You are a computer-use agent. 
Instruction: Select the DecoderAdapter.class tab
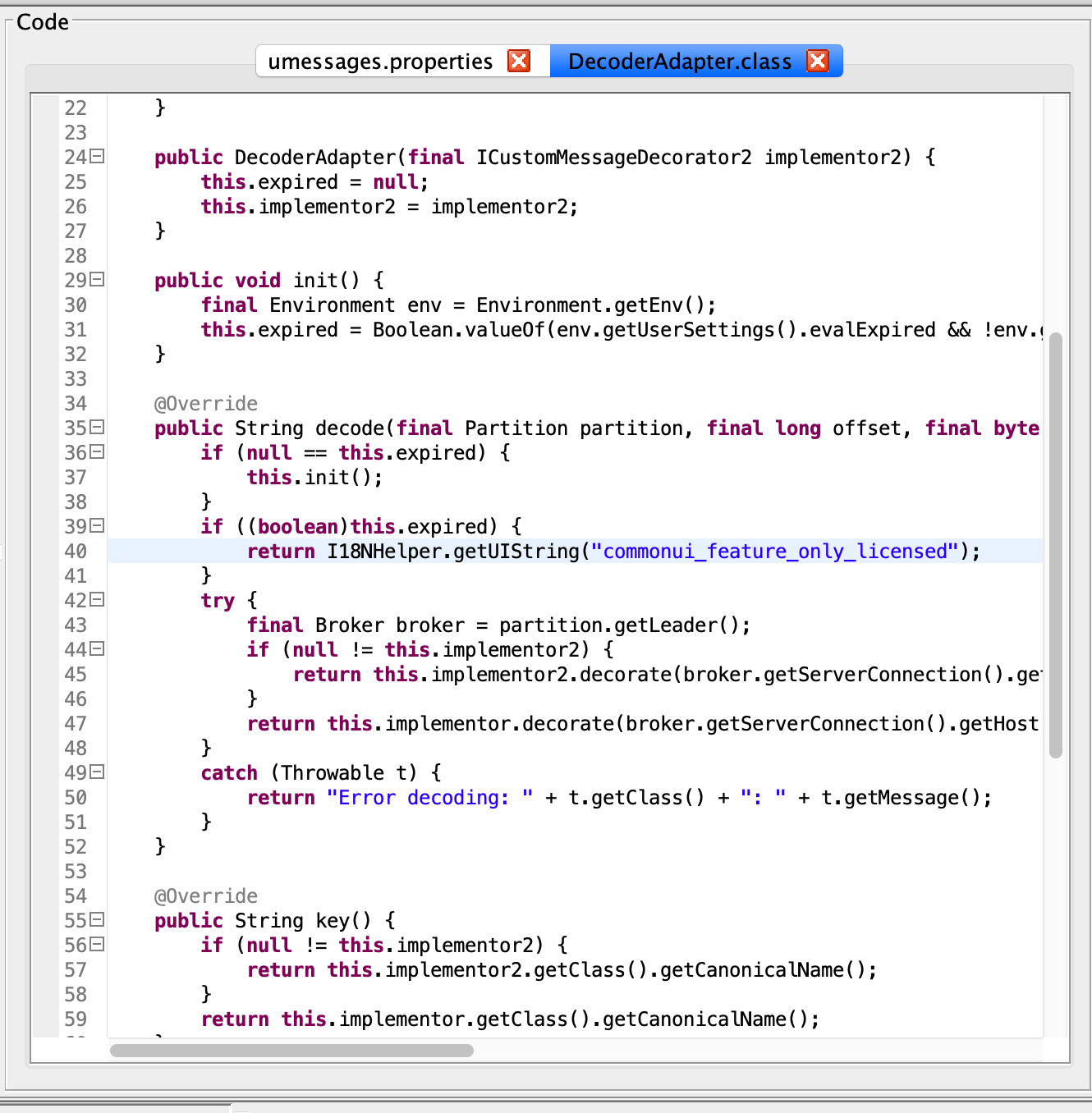(679, 62)
